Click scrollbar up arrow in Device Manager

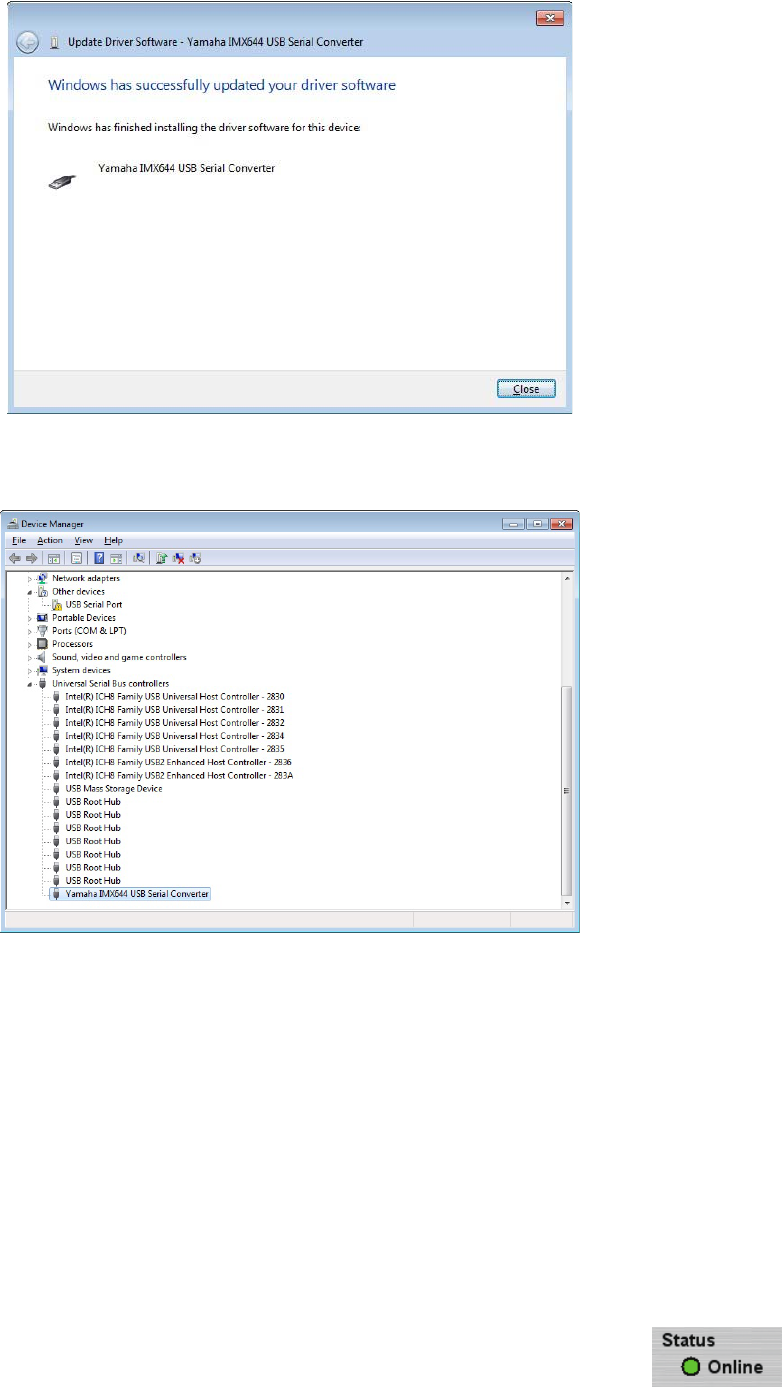(567, 578)
